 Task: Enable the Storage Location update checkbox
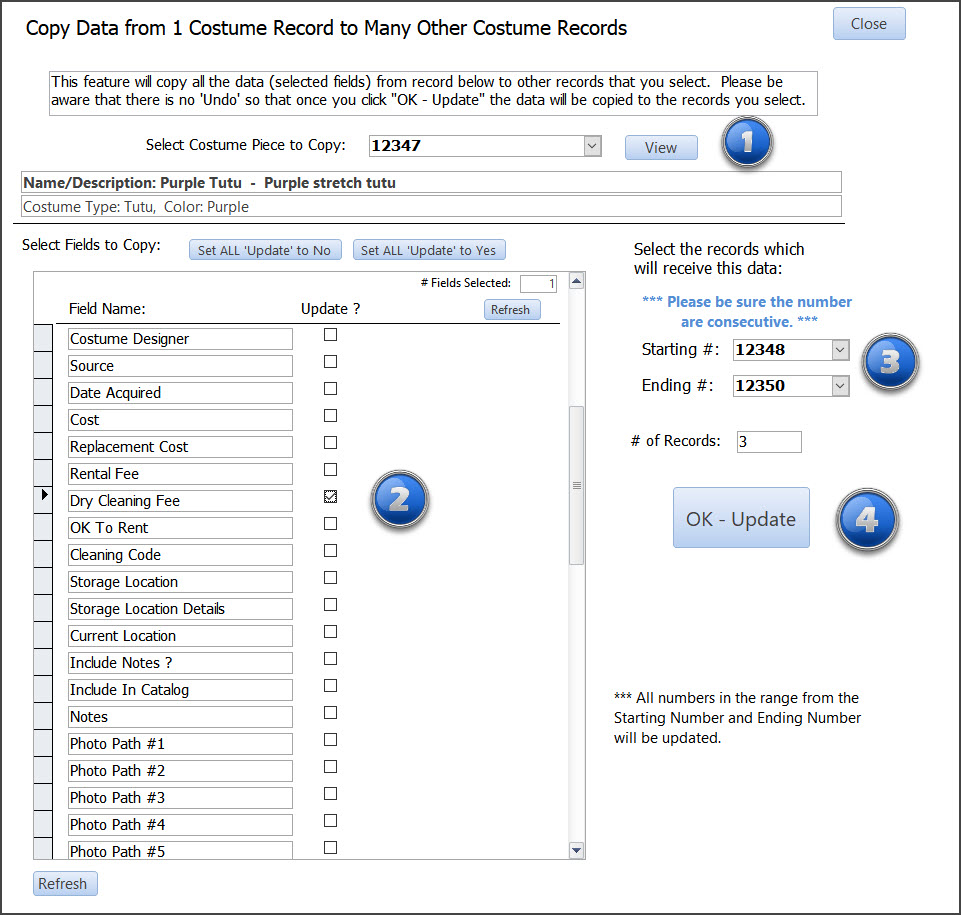coord(330,578)
